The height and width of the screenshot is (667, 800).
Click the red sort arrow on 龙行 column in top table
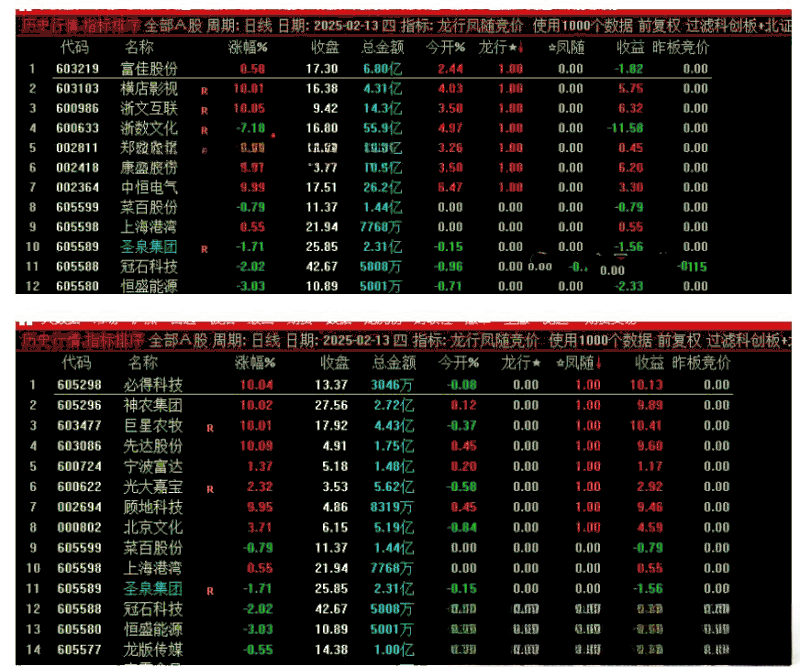click(517, 48)
